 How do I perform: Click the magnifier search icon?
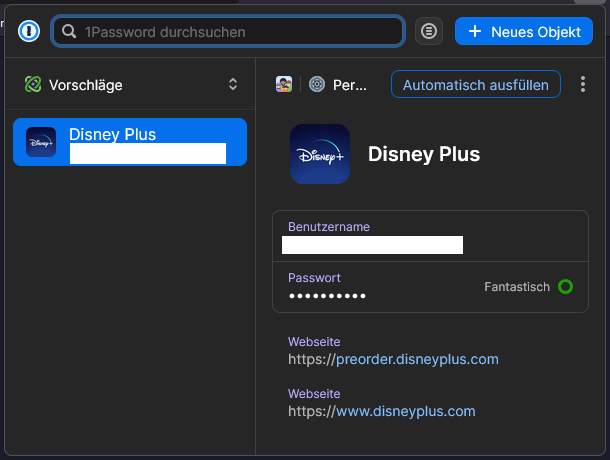69,32
